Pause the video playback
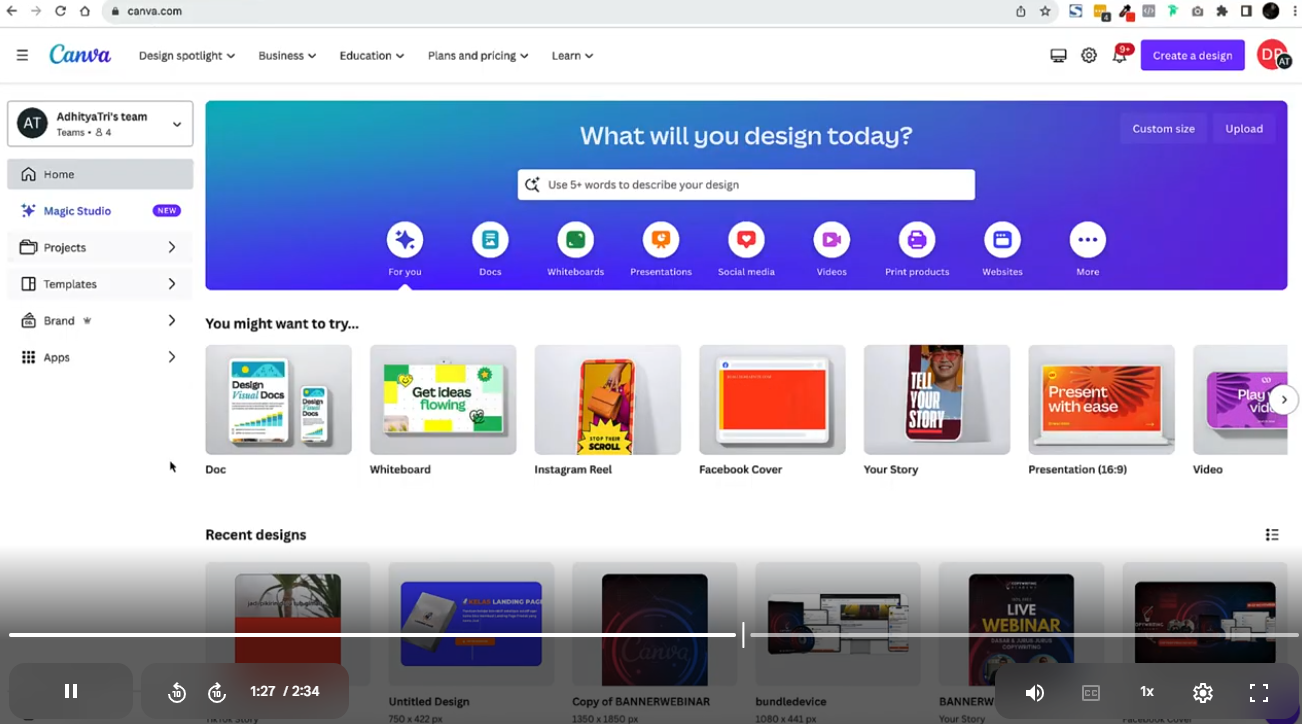This screenshot has height=724, width=1302. pyautogui.click(x=71, y=691)
